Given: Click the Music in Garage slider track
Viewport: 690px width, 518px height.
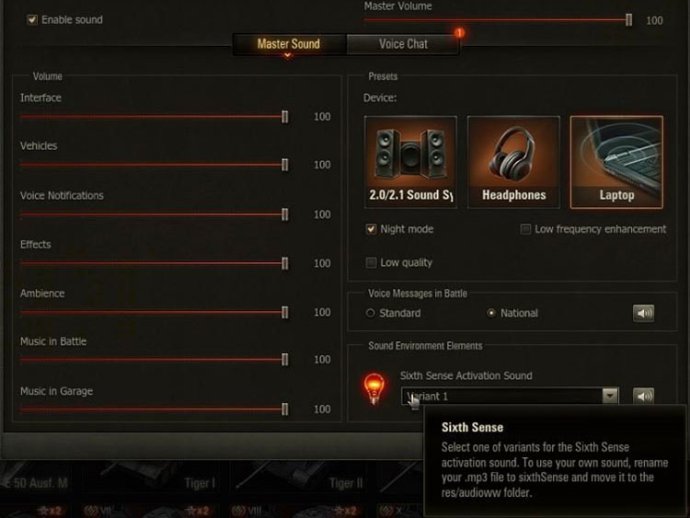Looking at the screenshot, I should [x=152, y=409].
